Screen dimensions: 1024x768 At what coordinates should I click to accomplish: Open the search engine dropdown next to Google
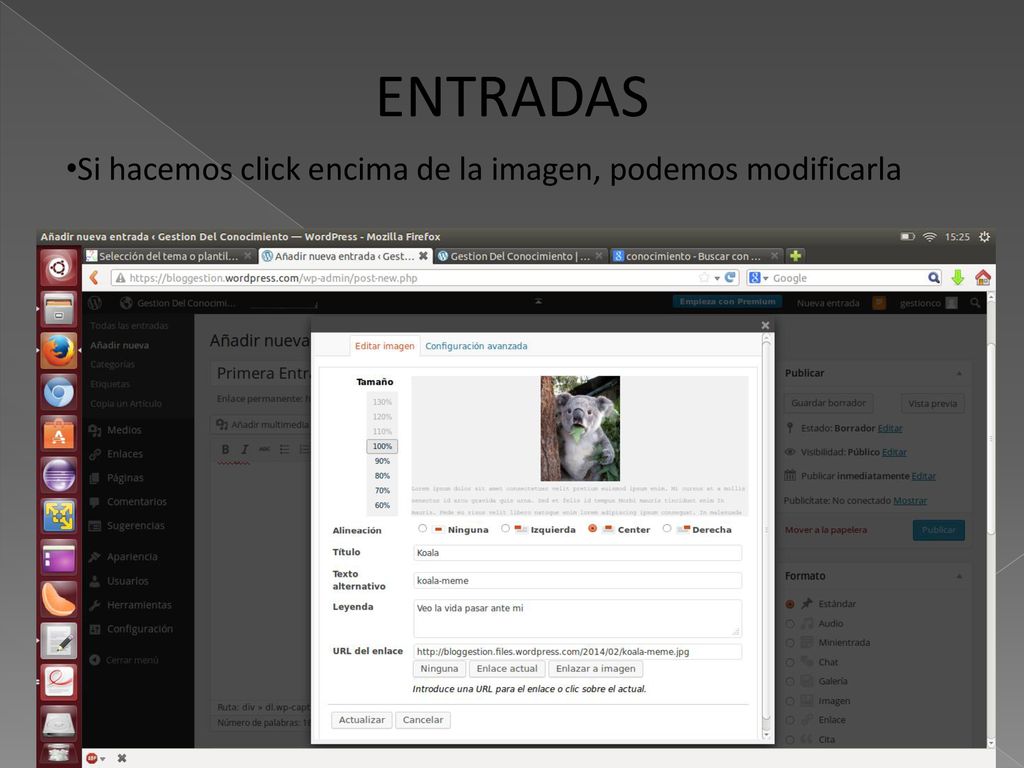coord(765,278)
